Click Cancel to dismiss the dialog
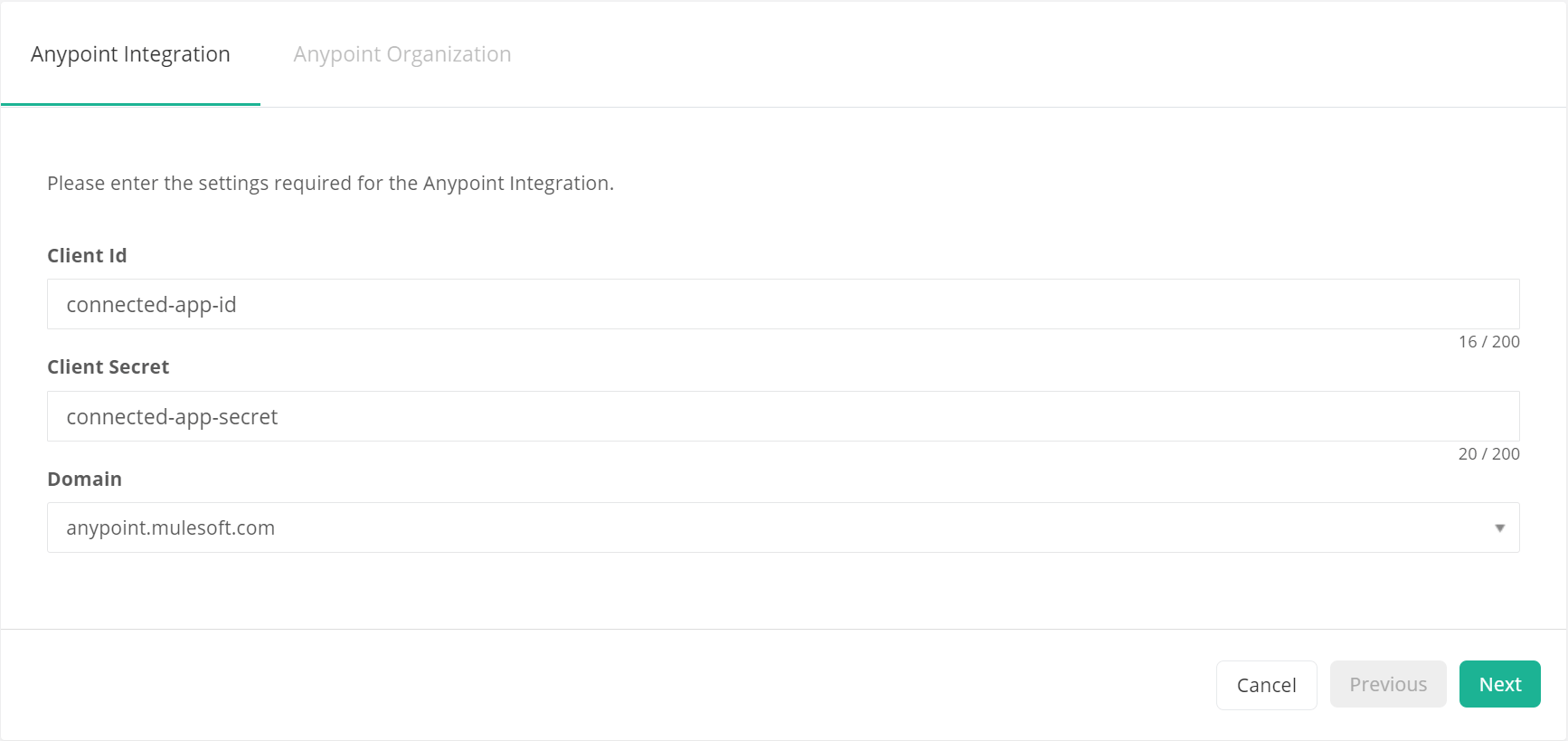 click(x=1266, y=684)
